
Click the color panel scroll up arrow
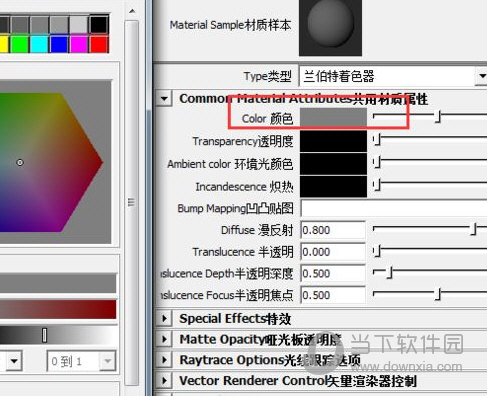(x=132, y=11)
